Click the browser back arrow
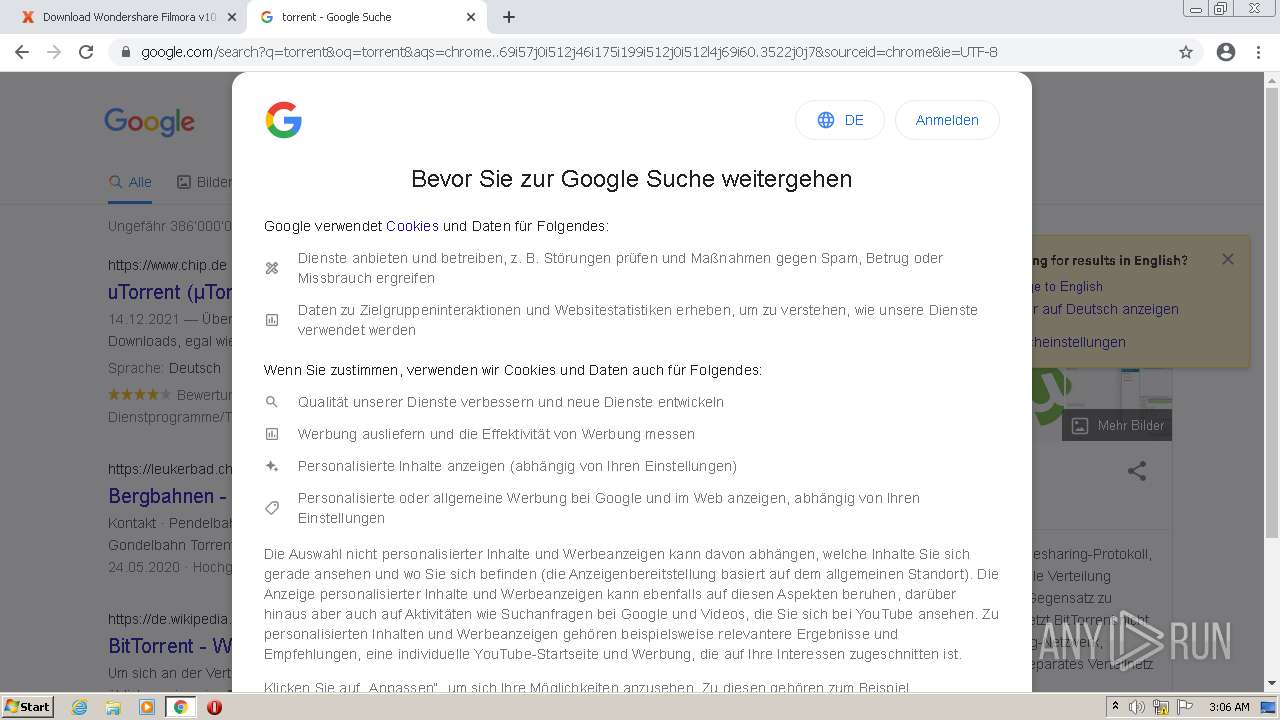The image size is (1280, 720). coord(22,52)
